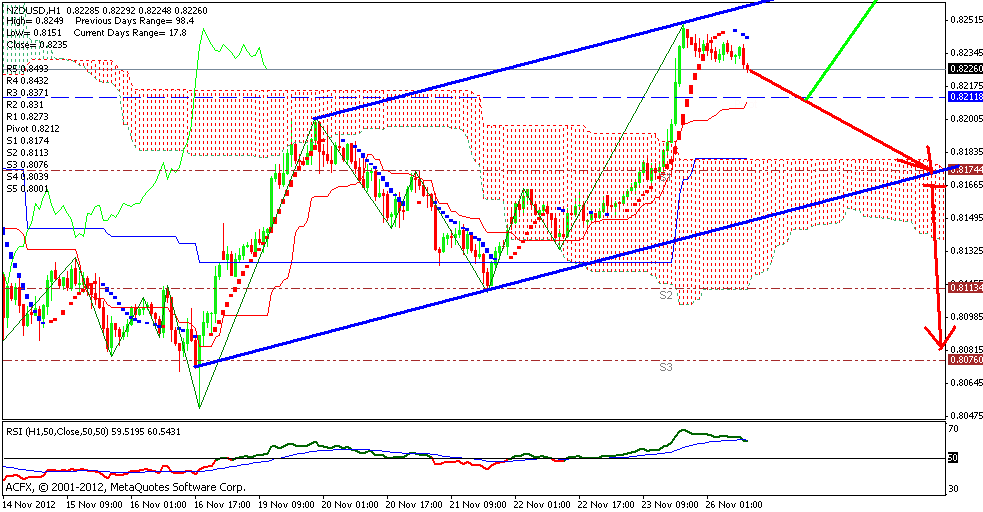Screen dimensions: 983x512
Task: Select price axis value 0.81835
Action: 966,152
